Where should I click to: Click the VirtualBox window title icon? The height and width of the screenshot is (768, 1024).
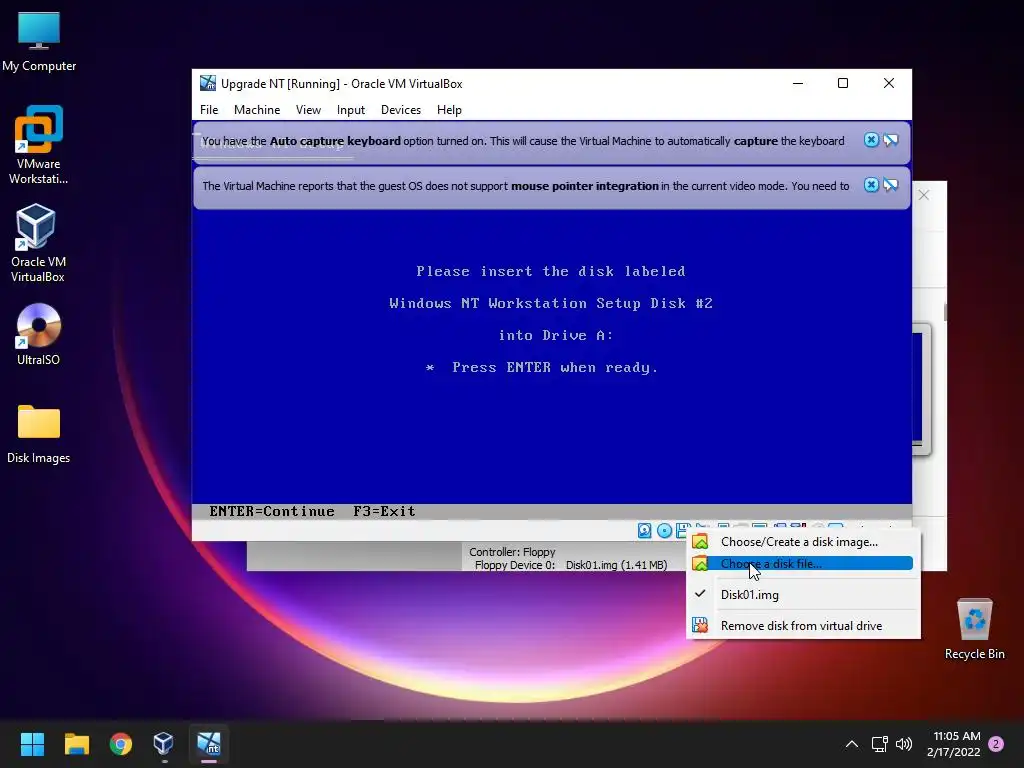coord(208,83)
